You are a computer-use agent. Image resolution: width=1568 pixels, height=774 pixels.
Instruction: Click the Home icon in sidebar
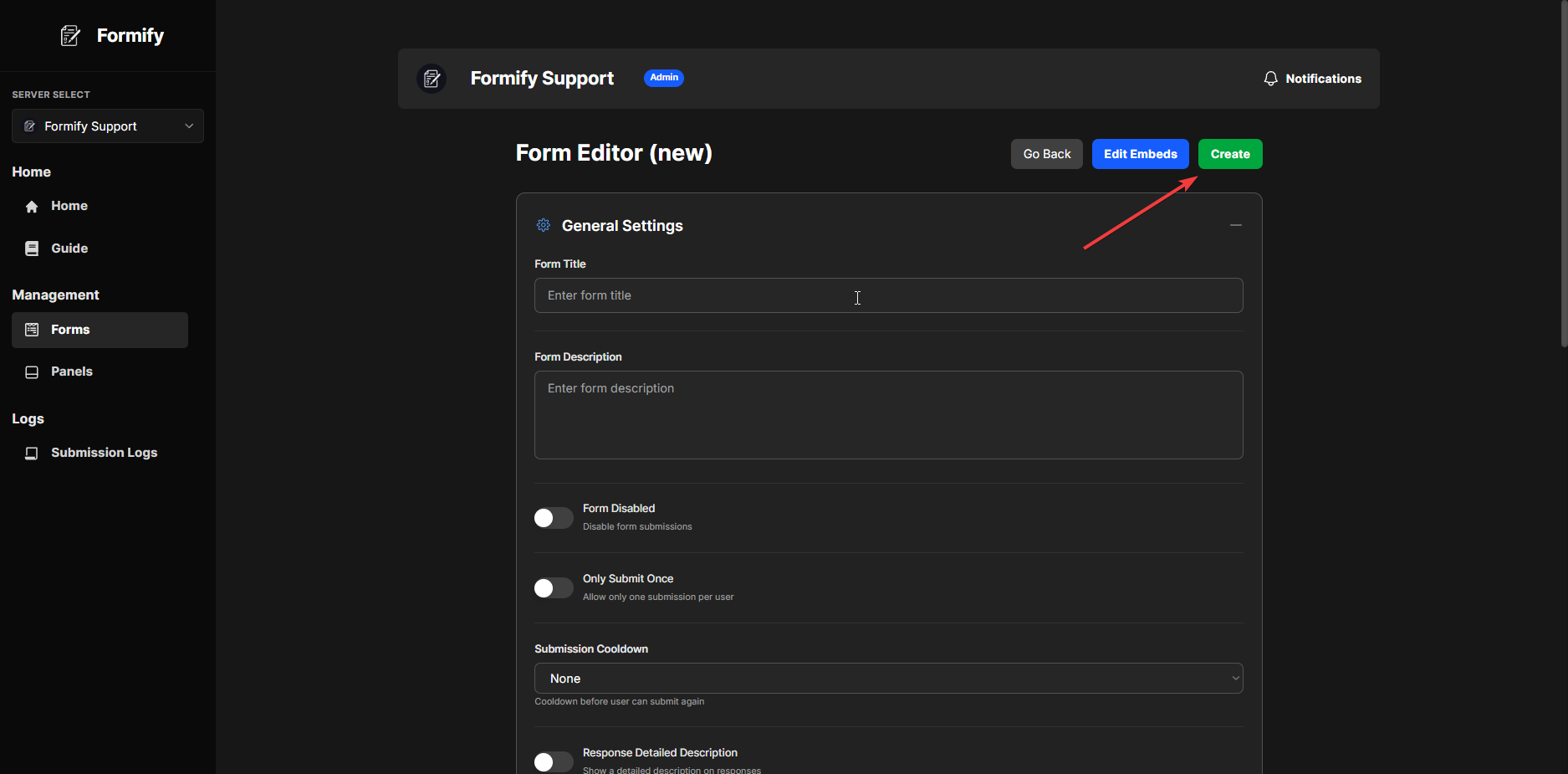[x=32, y=206]
